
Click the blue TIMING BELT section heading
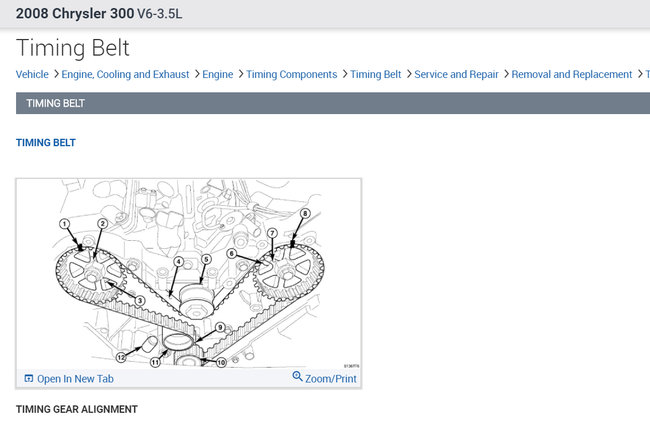point(46,143)
